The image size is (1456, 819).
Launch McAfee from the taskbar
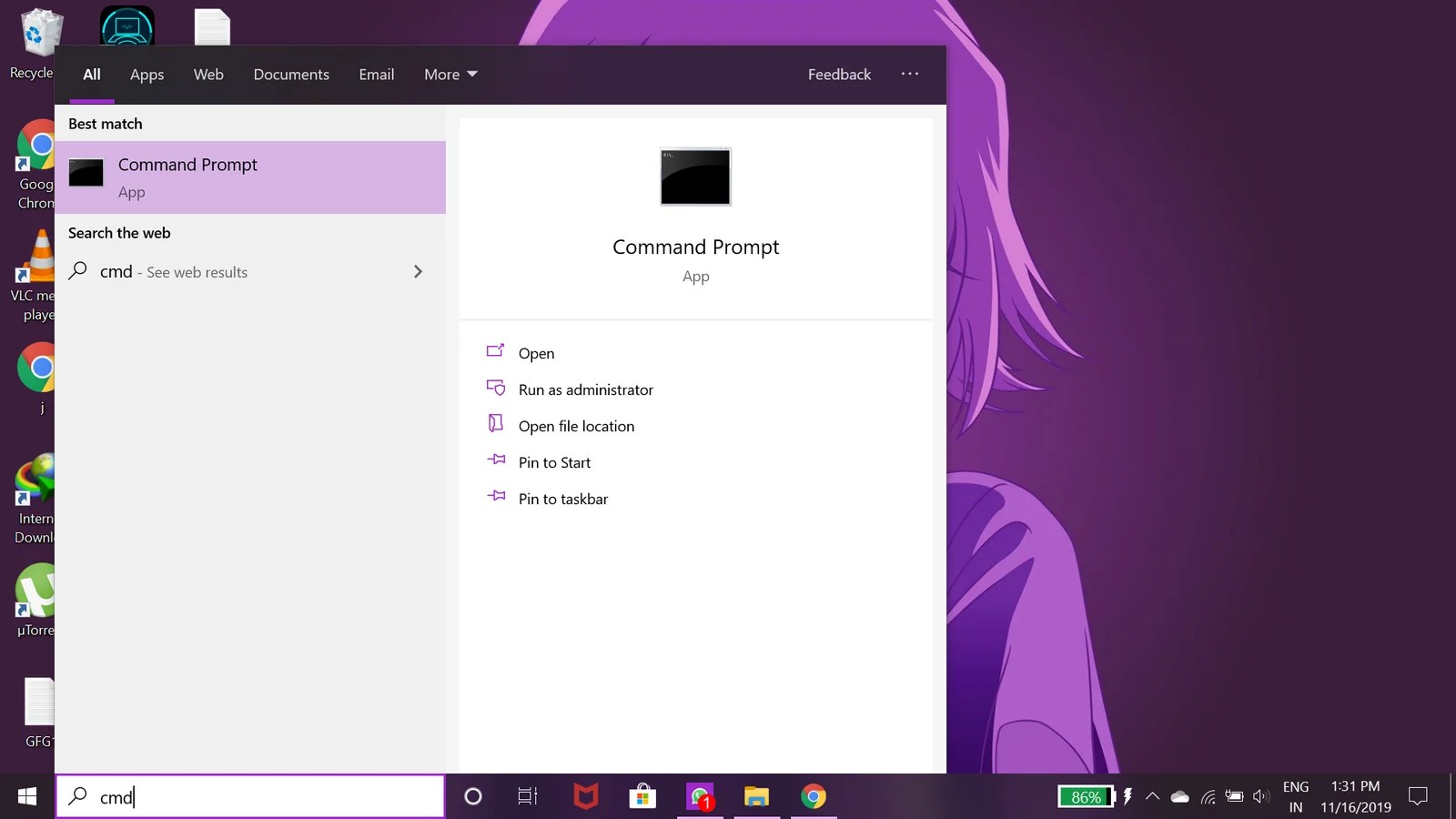click(585, 796)
